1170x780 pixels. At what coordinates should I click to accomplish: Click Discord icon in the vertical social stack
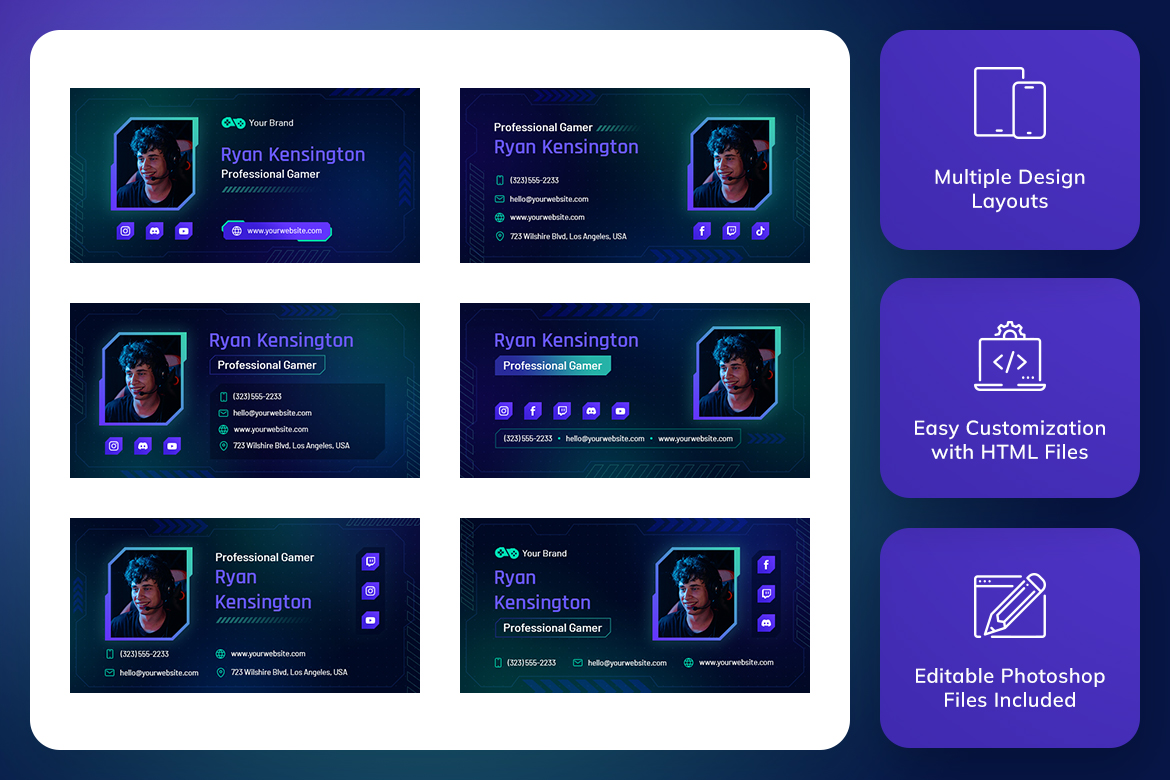click(766, 623)
